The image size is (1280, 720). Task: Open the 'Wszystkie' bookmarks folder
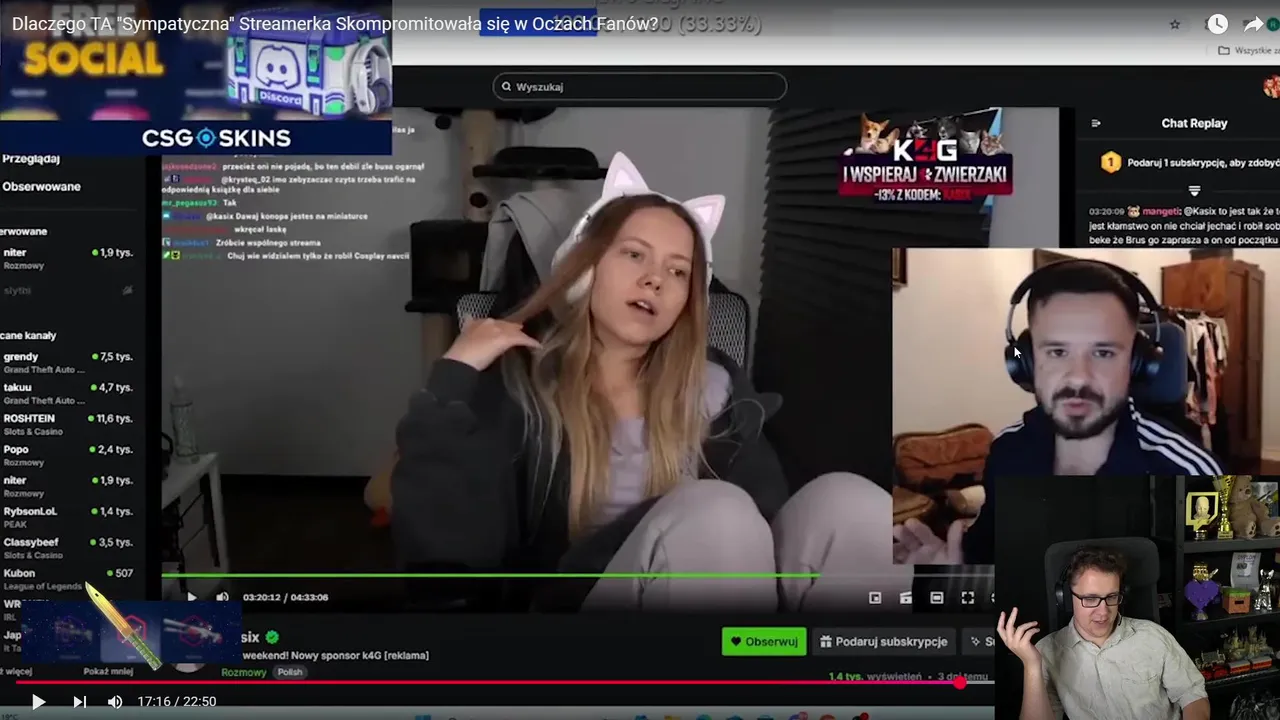[x=1250, y=50]
